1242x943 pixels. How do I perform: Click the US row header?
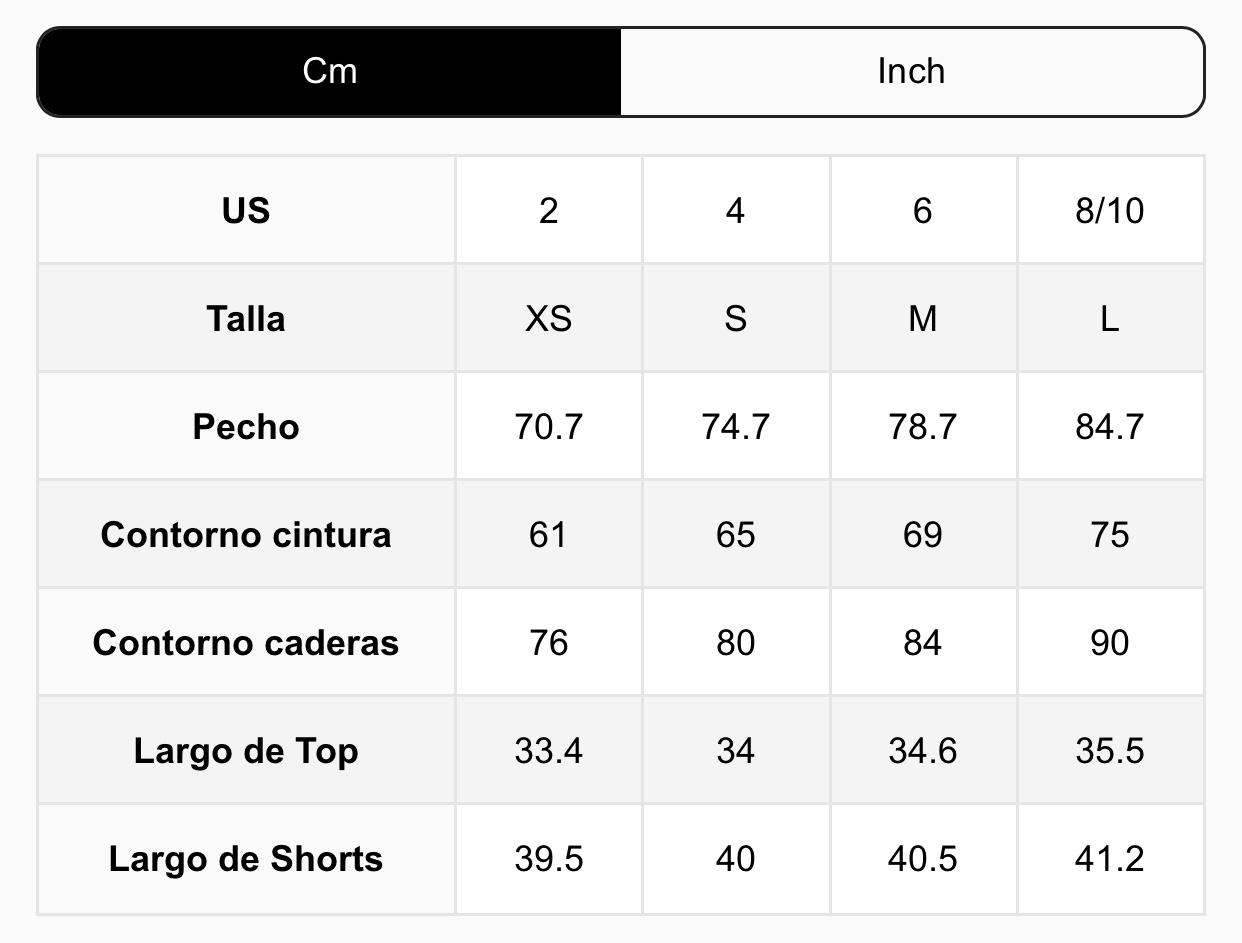coord(246,211)
